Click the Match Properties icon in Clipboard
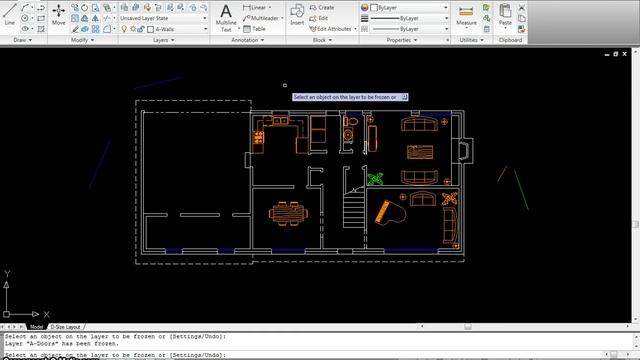 pyautogui.click(x=522, y=29)
